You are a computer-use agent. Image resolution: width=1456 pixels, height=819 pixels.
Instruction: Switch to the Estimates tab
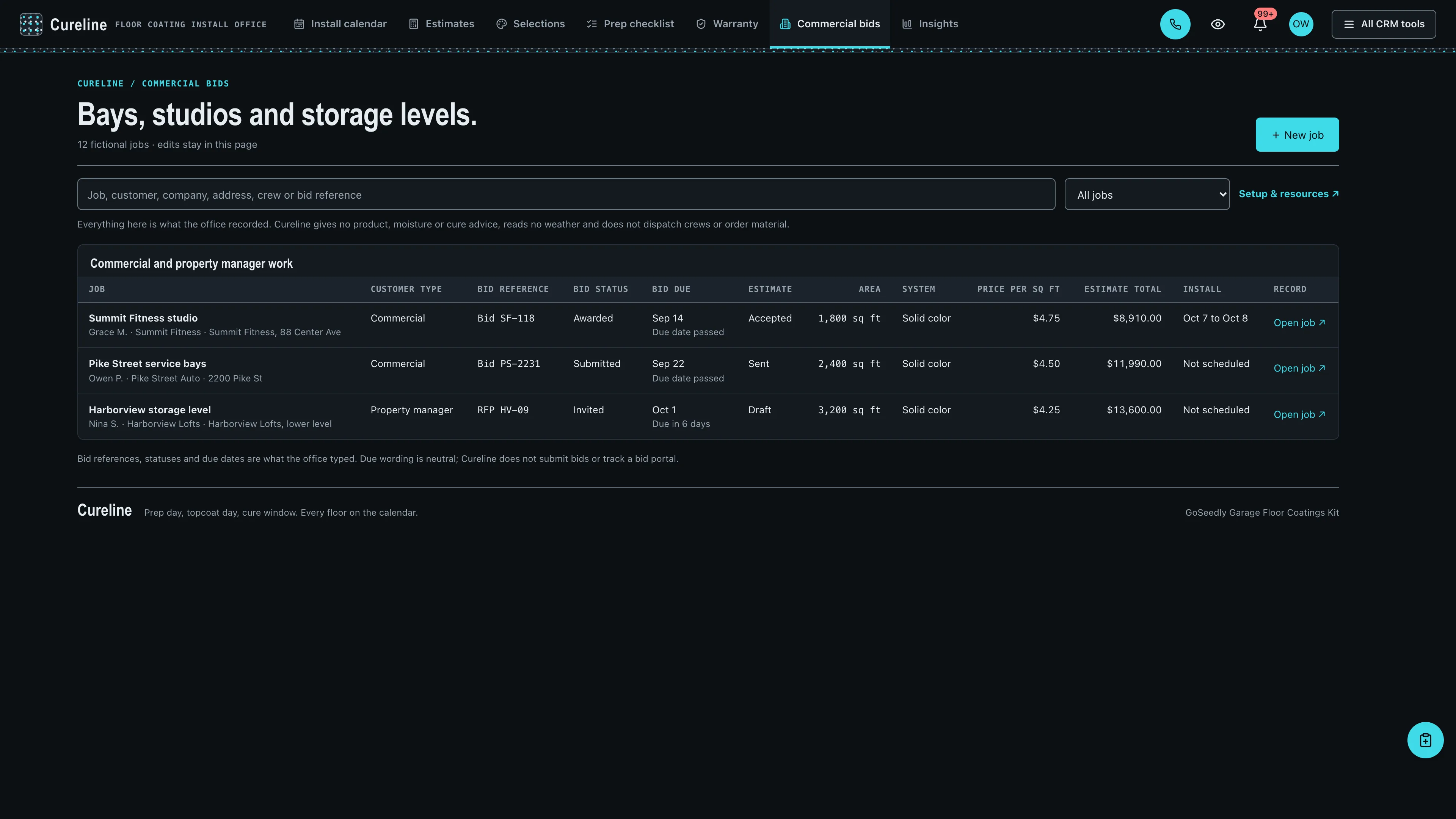coord(441,24)
